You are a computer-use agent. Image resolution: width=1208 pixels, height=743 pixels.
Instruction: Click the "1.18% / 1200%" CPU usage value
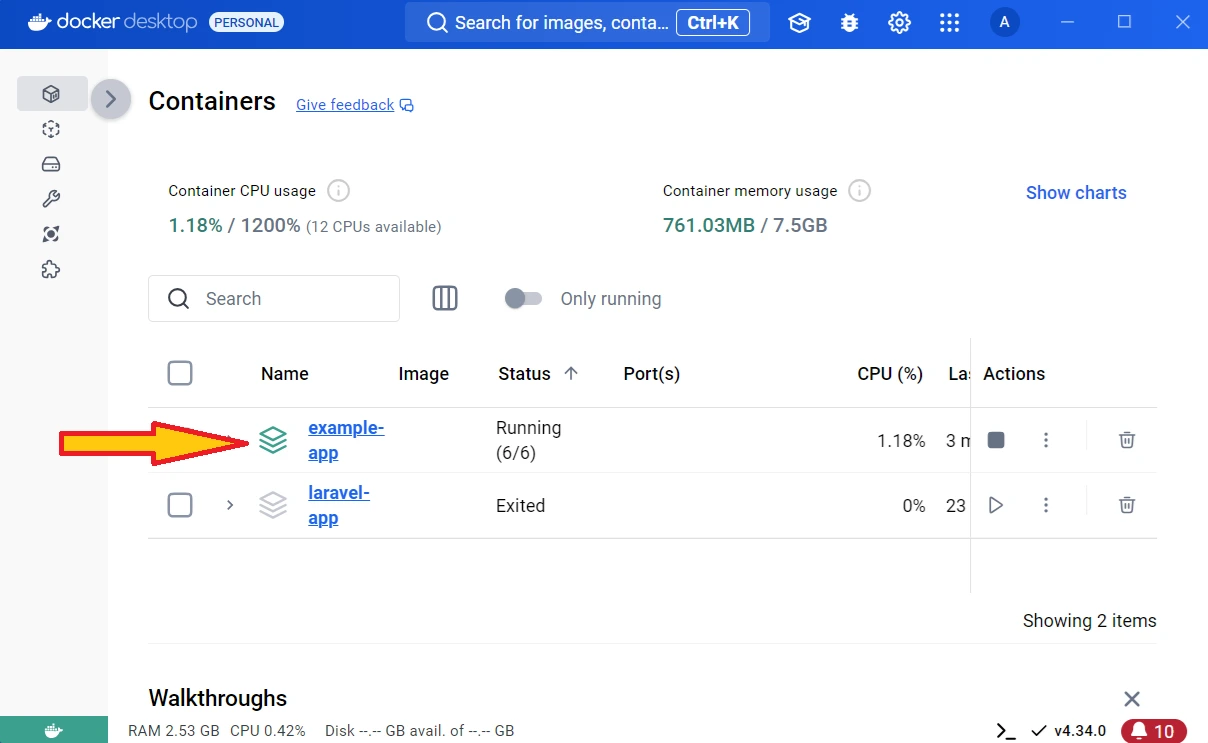point(234,226)
